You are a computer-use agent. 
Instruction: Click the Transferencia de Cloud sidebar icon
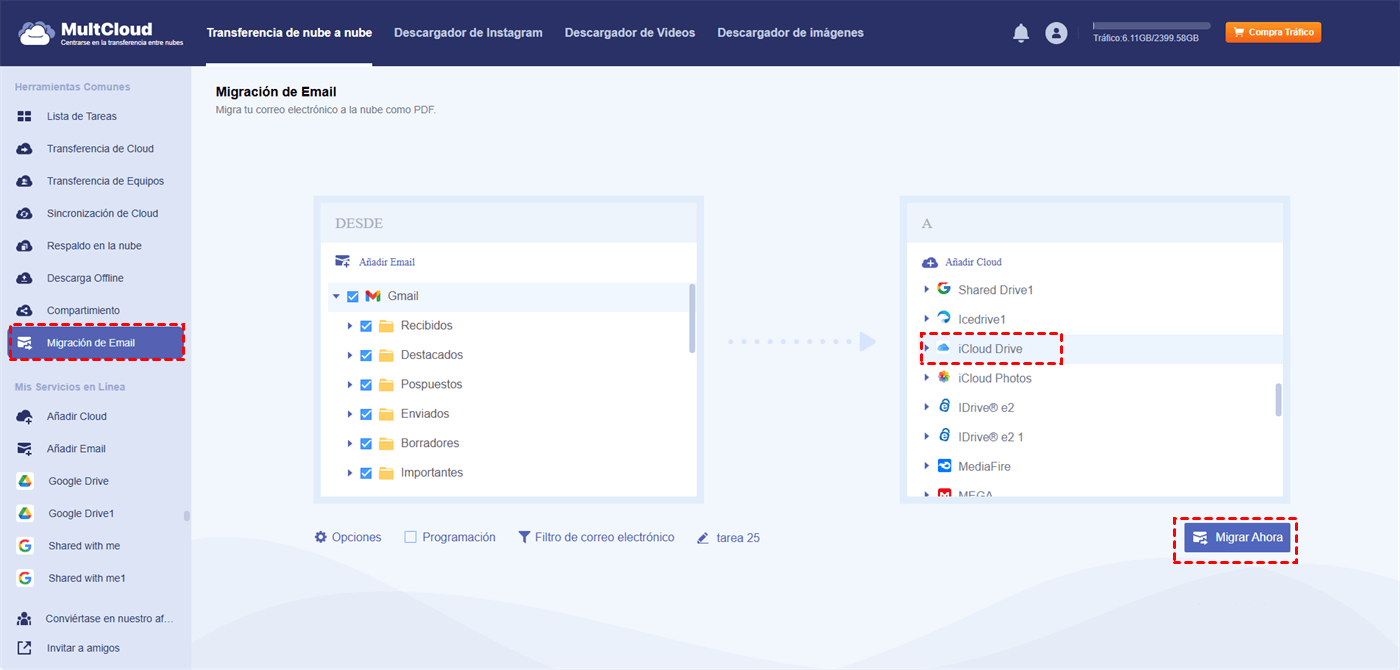click(24, 148)
